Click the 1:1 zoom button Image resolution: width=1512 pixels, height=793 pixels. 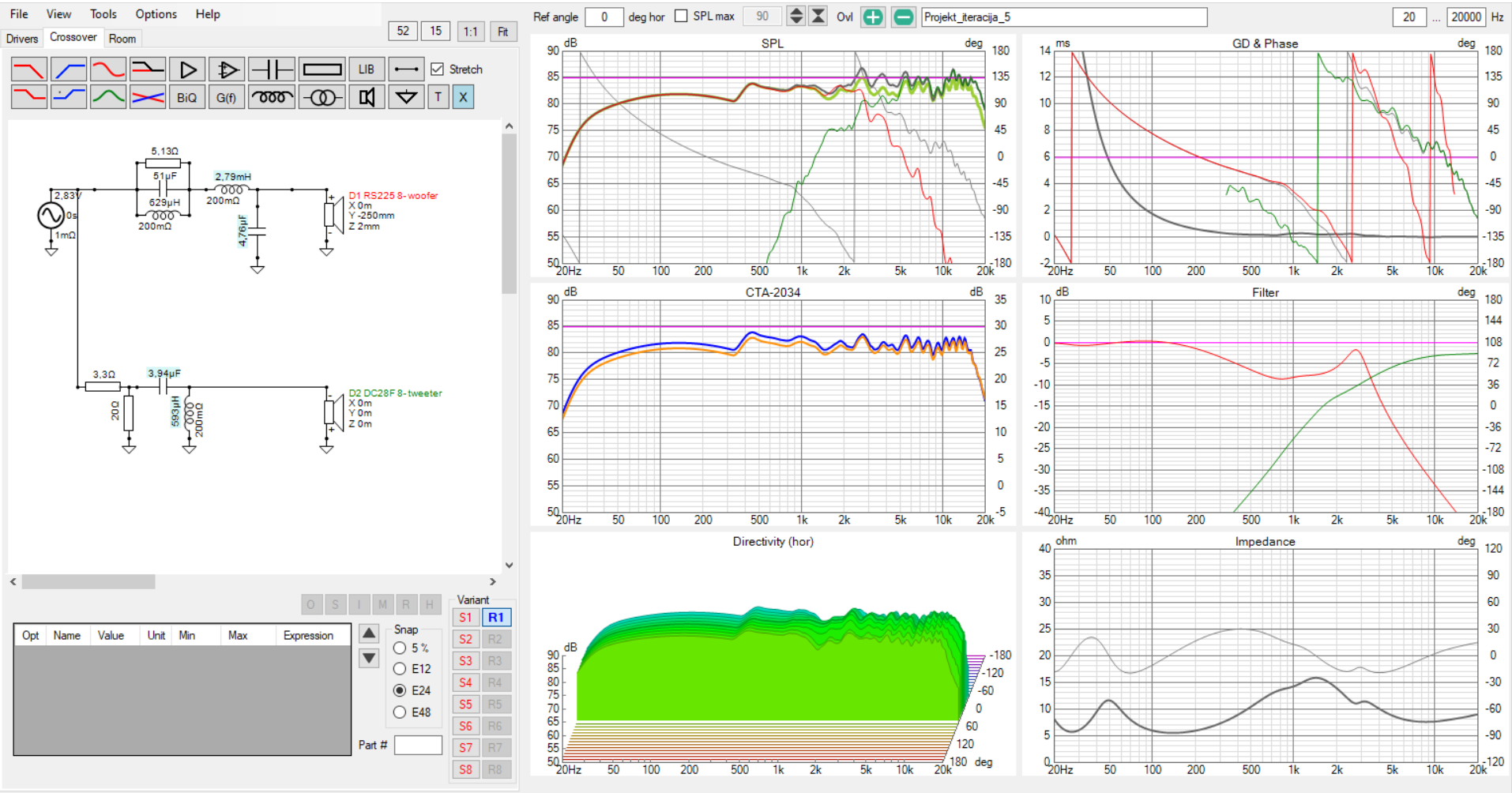coord(471,31)
